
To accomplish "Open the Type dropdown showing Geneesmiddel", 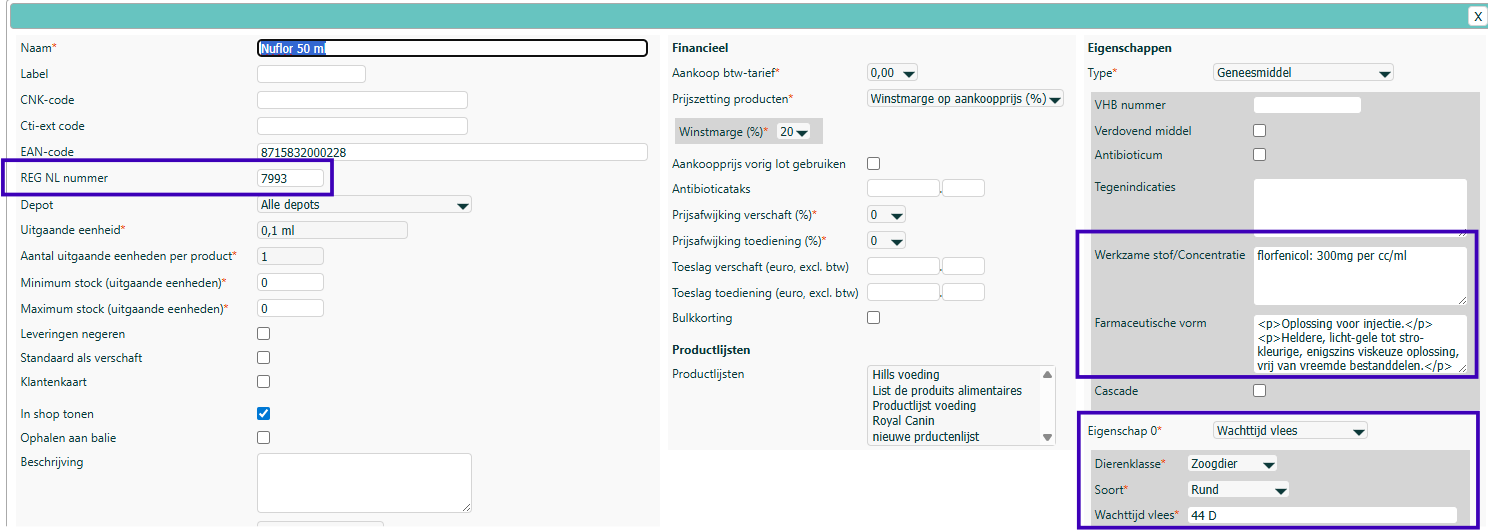I will click(1303, 72).
